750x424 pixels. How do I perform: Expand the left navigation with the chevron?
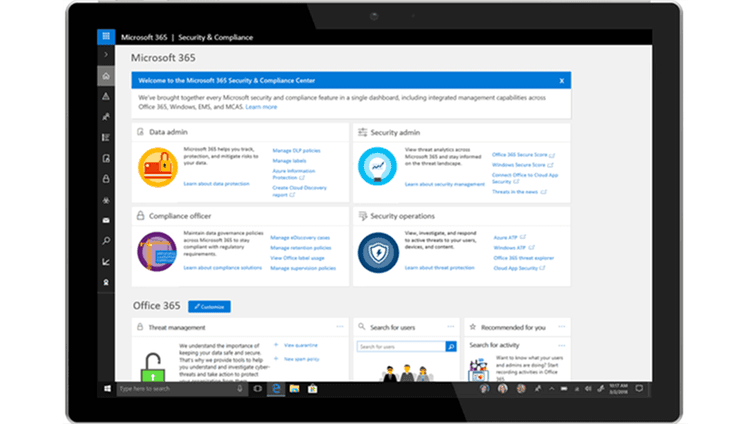(106, 55)
